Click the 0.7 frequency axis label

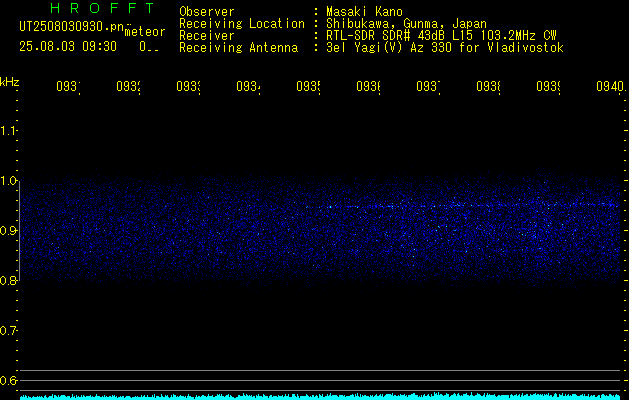(x=8, y=331)
